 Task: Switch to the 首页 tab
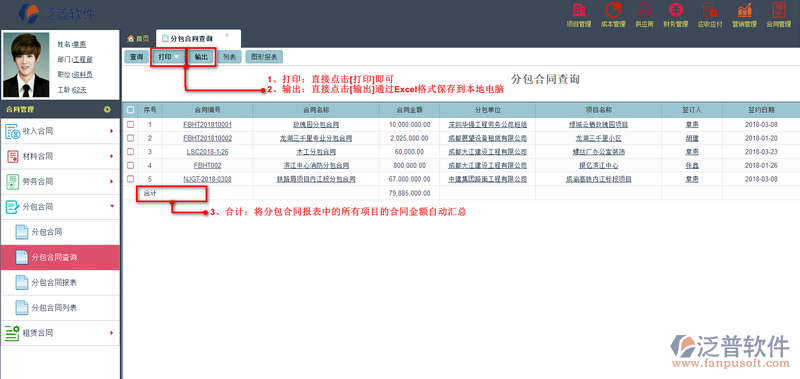(x=138, y=39)
